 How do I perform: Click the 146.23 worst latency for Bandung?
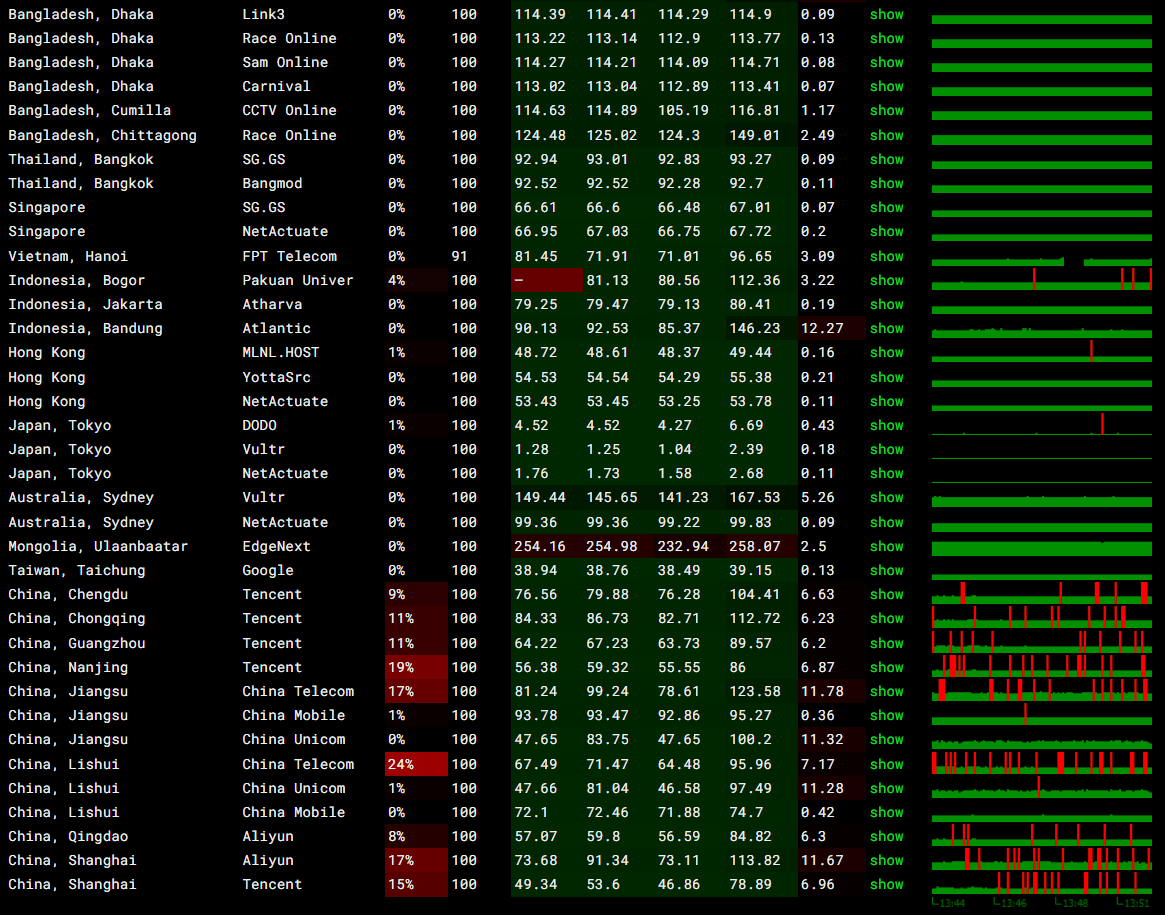click(755, 328)
